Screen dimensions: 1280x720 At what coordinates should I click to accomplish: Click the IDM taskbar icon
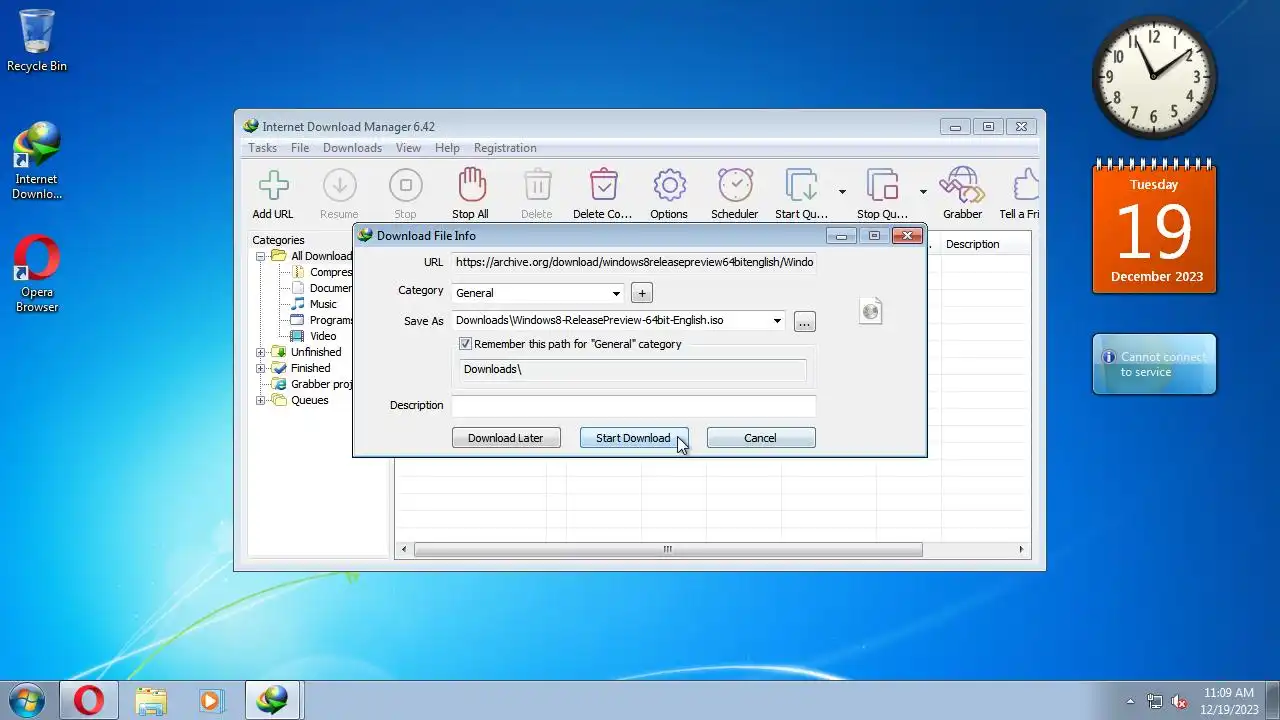[x=272, y=700]
